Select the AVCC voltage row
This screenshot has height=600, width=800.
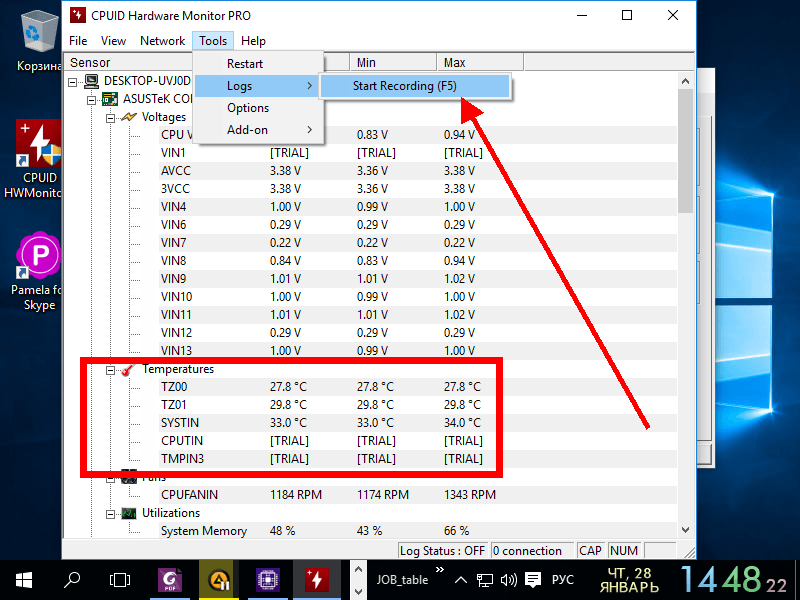pos(418,171)
